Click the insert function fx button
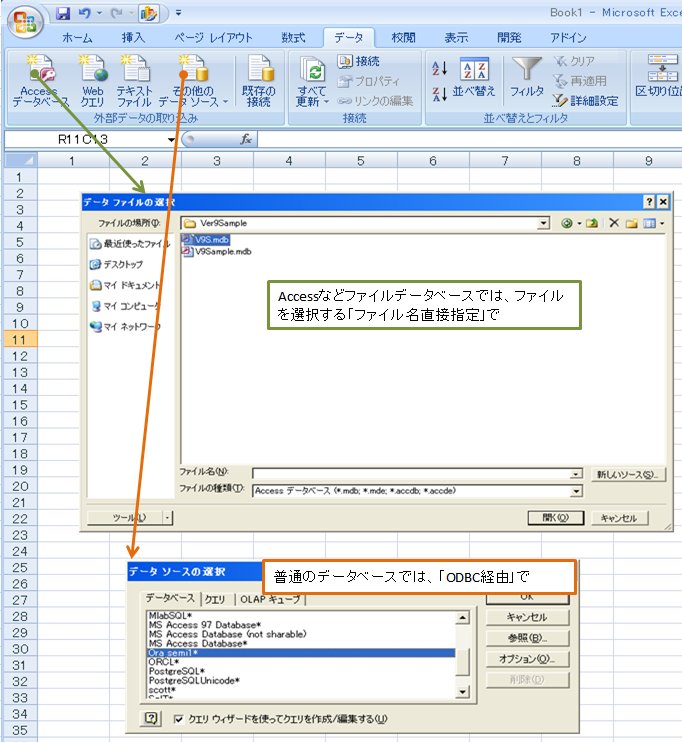Image resolution: width=682 pixels, height=742 pixels. point(246,139)
